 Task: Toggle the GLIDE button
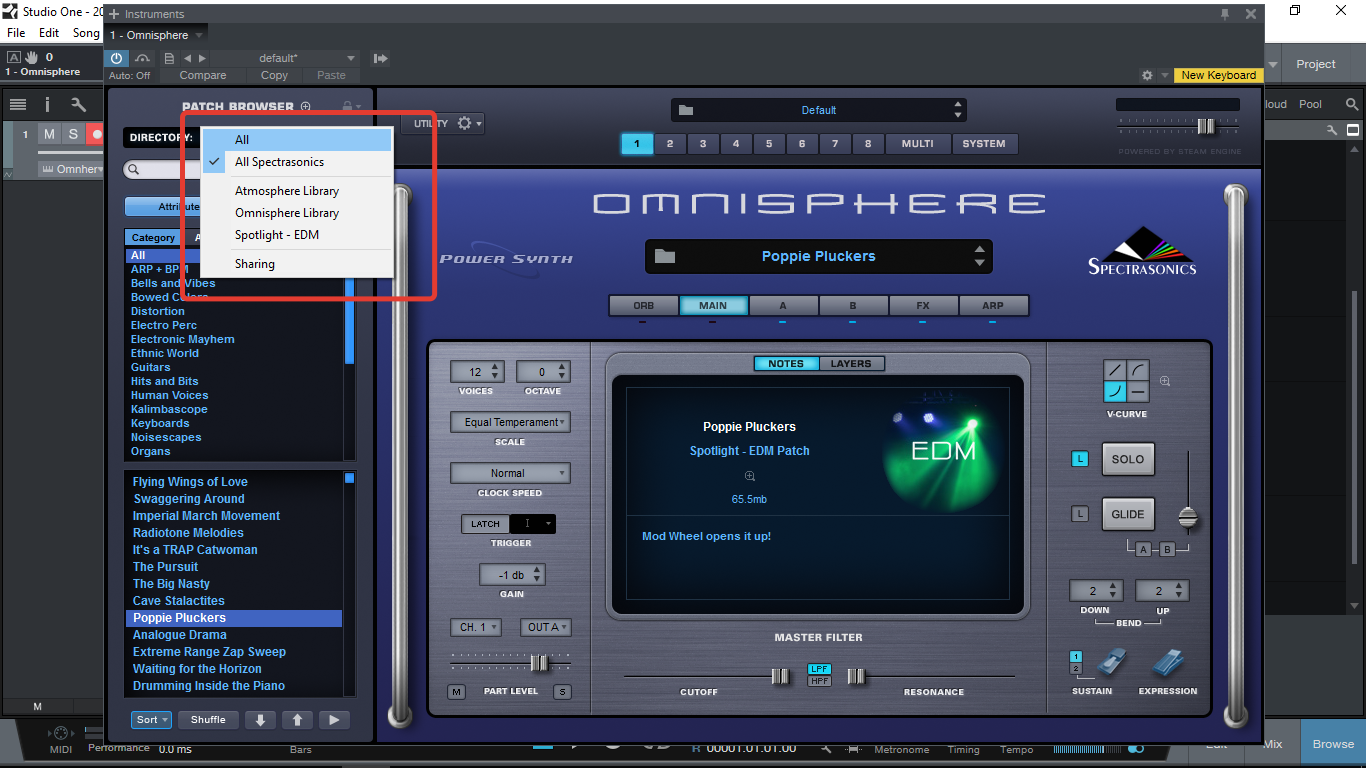pos(1128,515)
